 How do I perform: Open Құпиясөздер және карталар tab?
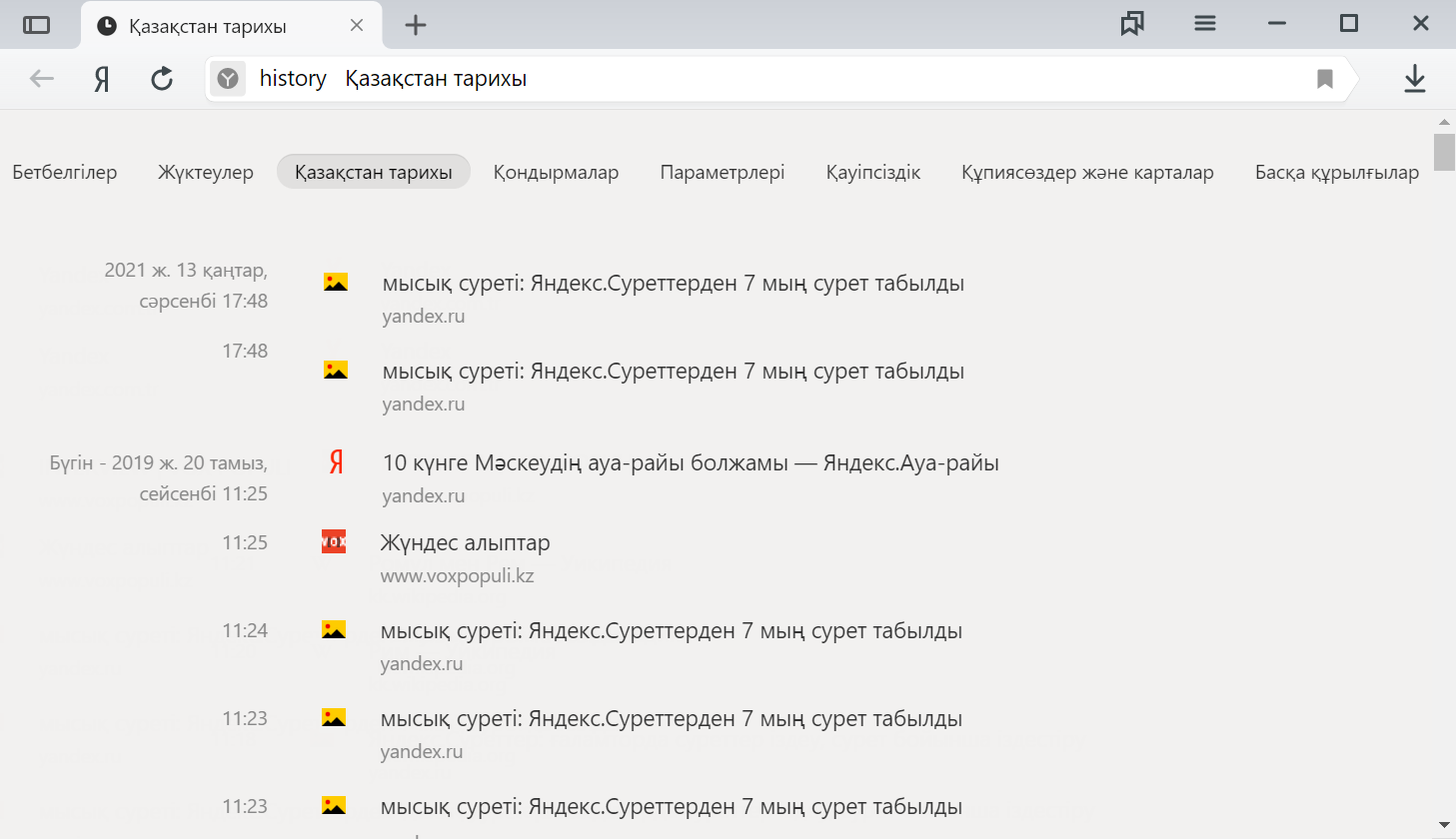point(1087,172)
